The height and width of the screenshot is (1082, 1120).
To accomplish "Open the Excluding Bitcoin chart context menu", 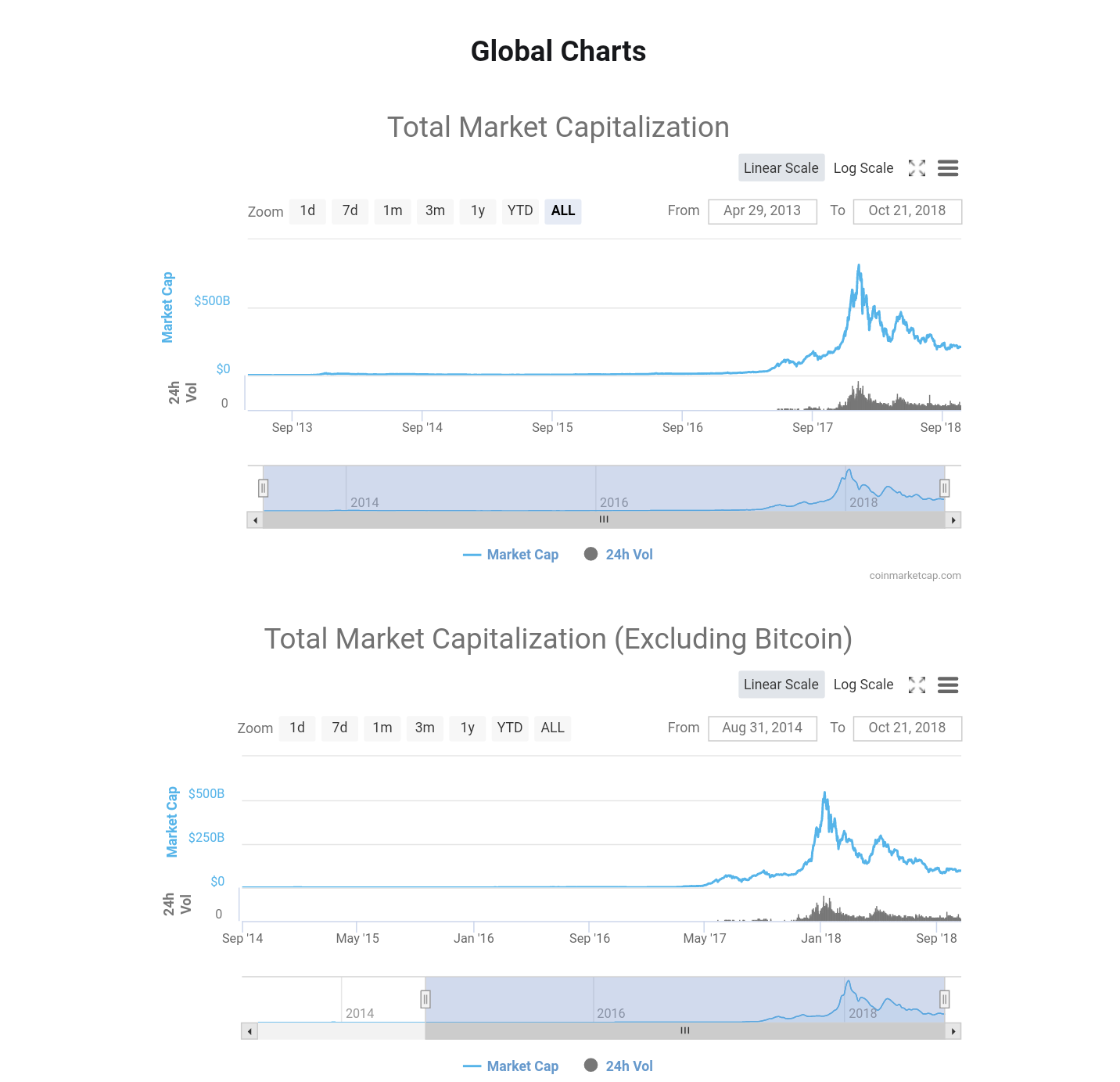I will click(x=948, y=685).
